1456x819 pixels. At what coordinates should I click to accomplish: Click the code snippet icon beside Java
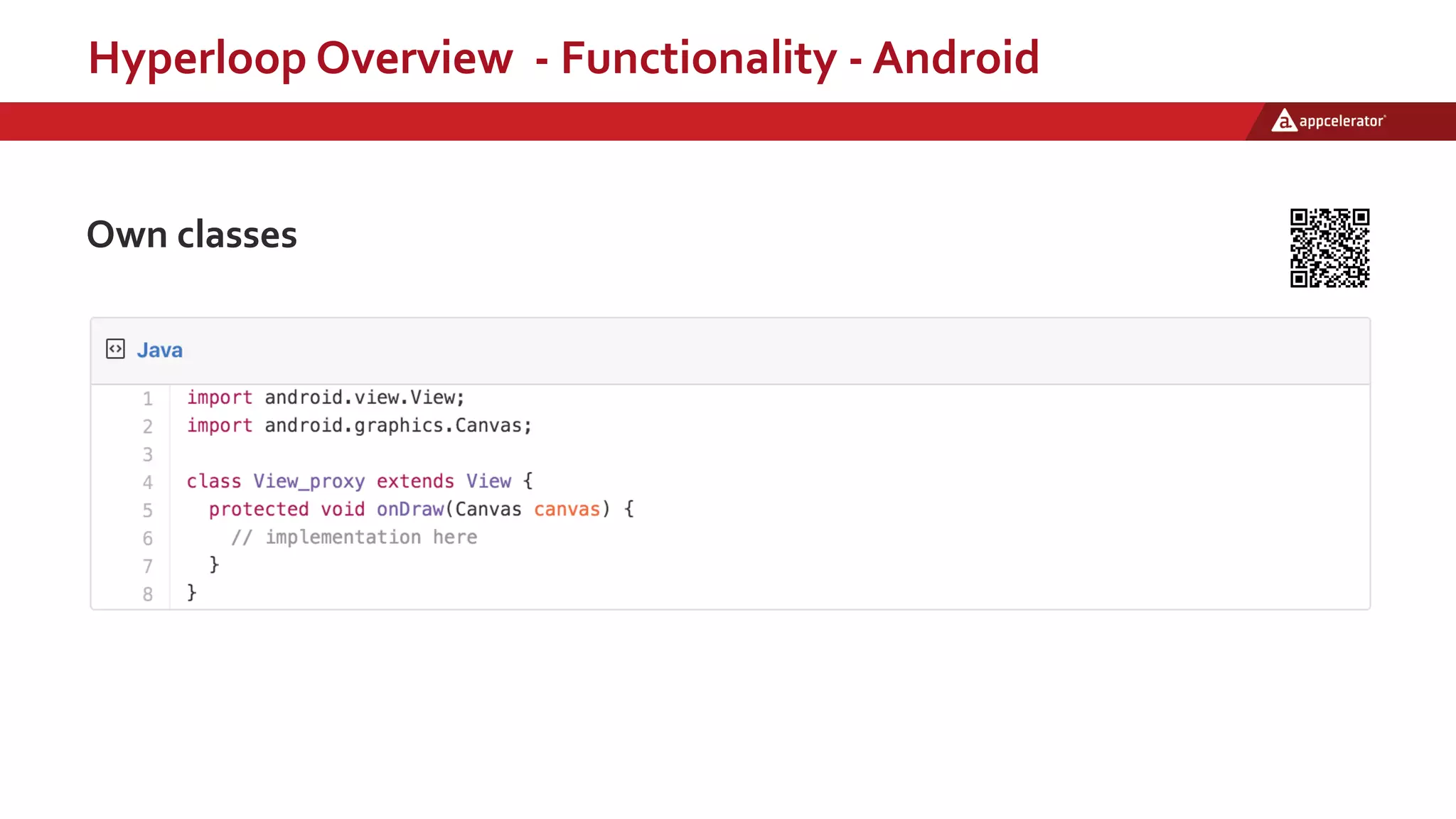115,349
